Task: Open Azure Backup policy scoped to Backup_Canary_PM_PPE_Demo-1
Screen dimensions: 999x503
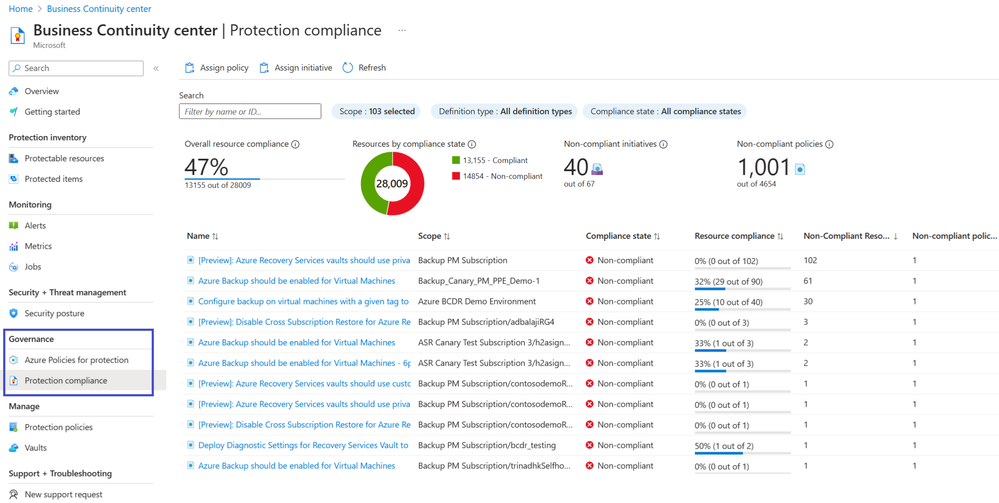Action: click(x=296, y=281)
